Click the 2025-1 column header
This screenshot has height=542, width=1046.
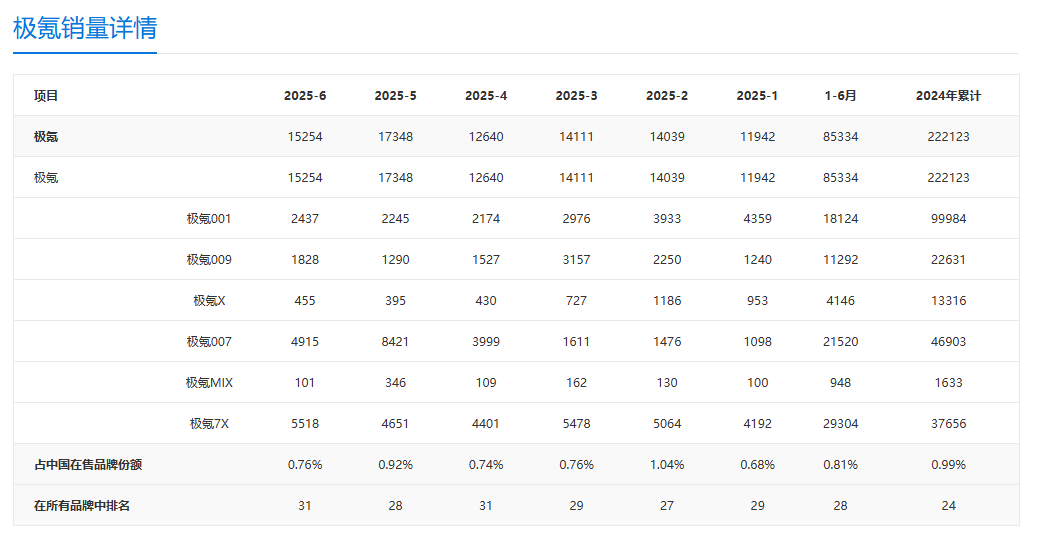pos(757,95)
